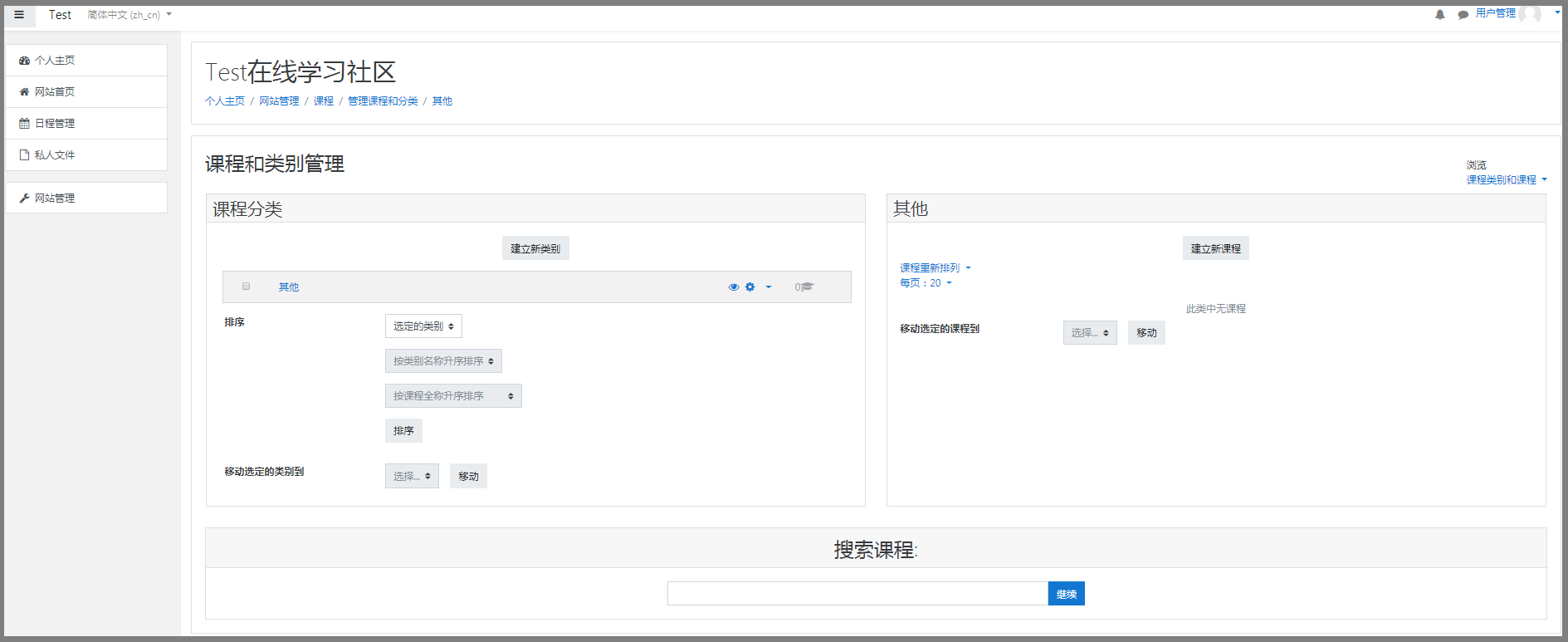
Task: Click the user avatar picture
Action: click(1530, 14)
